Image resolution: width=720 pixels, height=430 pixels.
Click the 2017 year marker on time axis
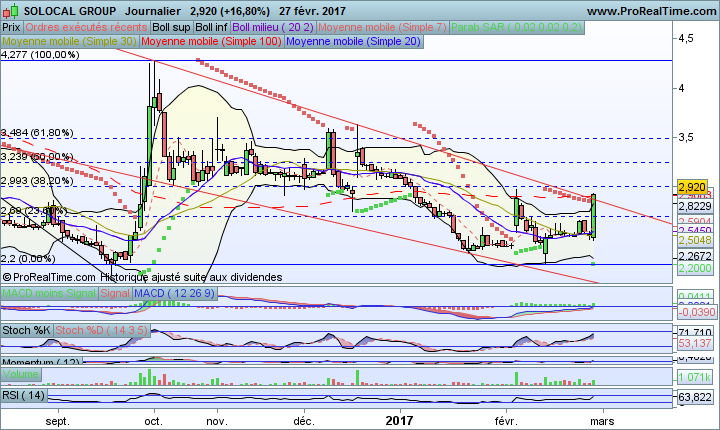399,420
